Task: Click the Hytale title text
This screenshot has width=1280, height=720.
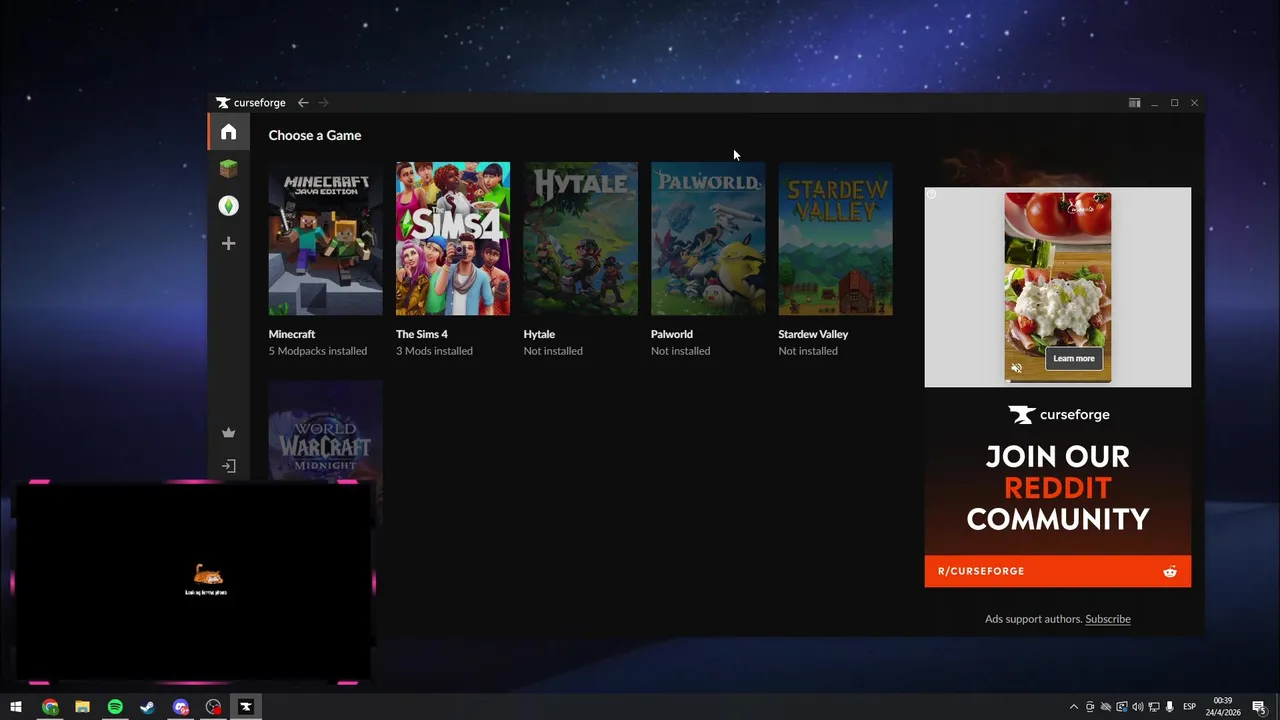Action: pyautogui.click(x=539, y=334)
